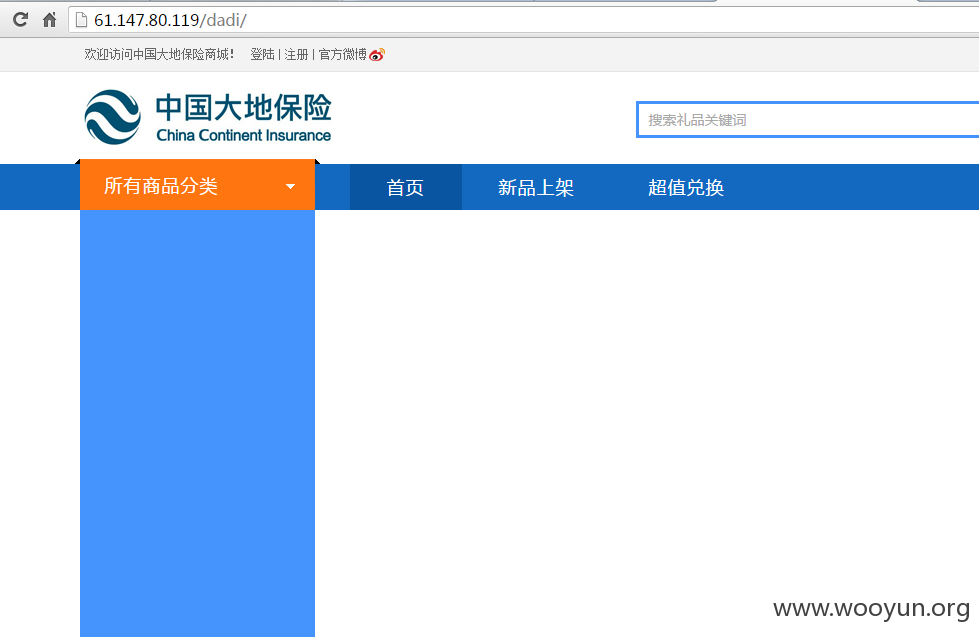Click the China Continent Insurance wave logo
The width and height of the screenshot is (979, 637).
tap(112, 117)
